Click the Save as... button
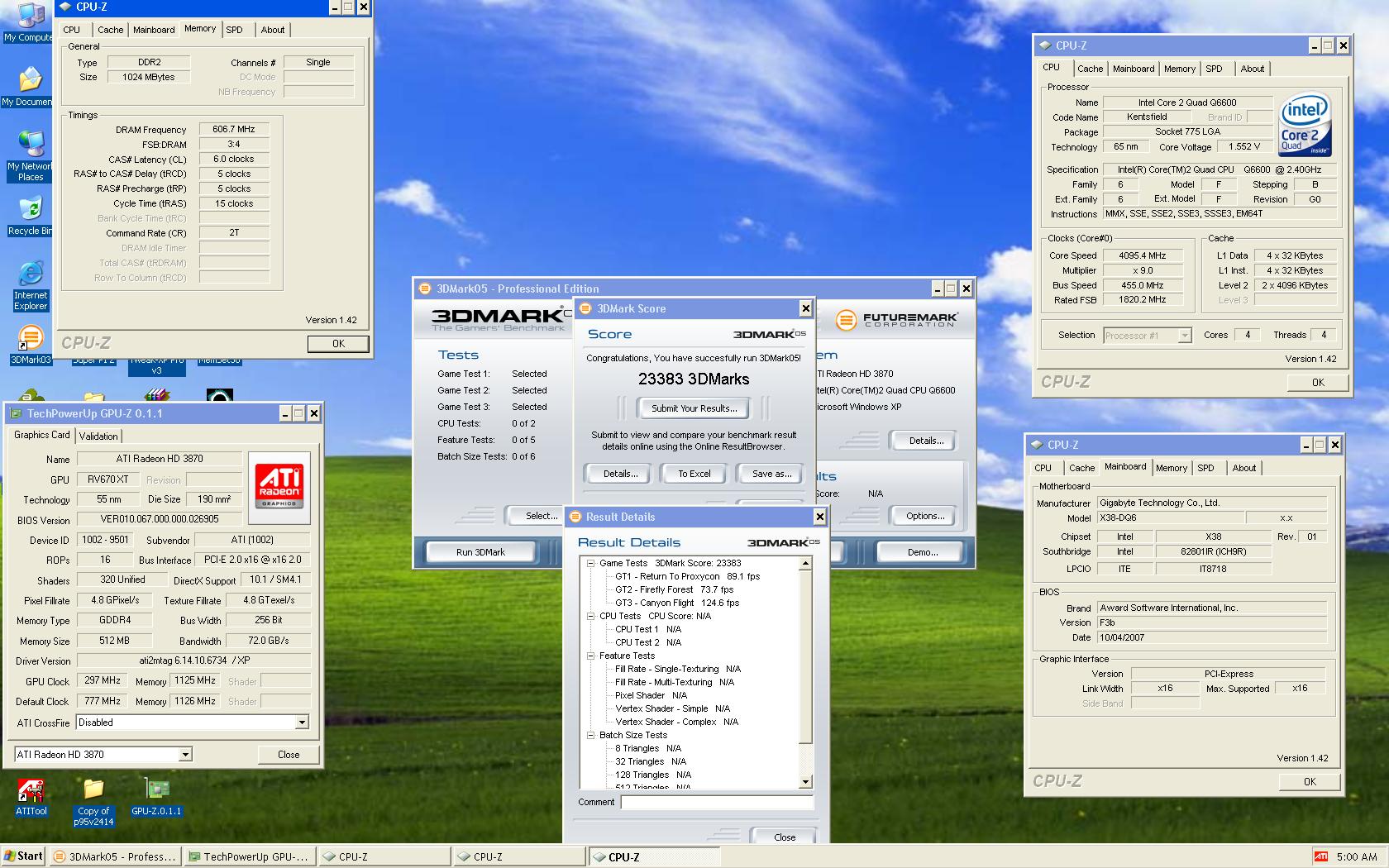 771,474
